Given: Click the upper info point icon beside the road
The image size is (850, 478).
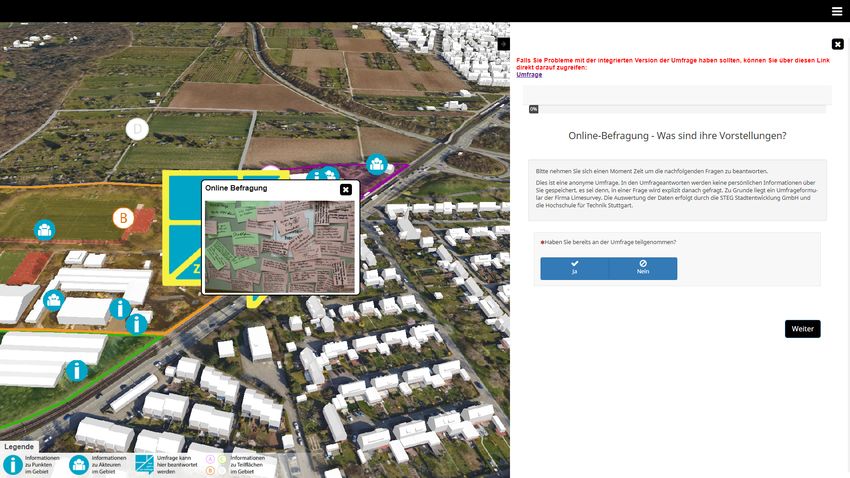Looking at the screenshot, I should (120, 308).
